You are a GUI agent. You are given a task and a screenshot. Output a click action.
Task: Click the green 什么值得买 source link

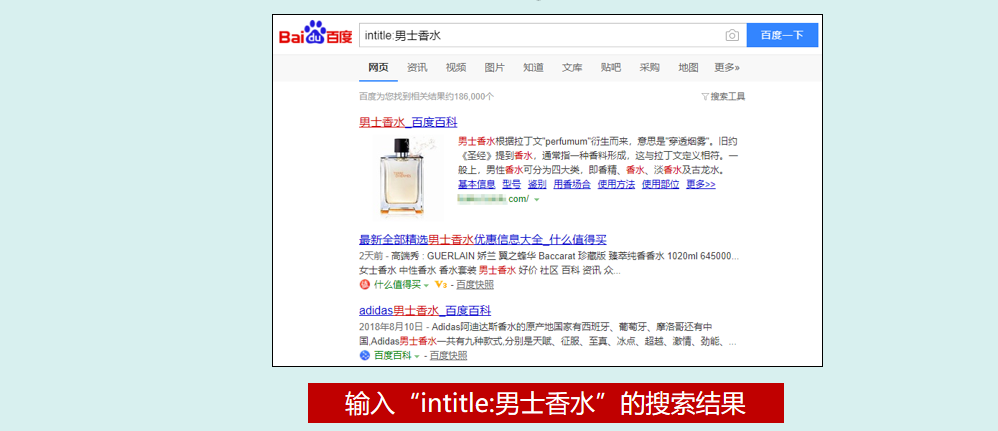click(x=397, y=285)
